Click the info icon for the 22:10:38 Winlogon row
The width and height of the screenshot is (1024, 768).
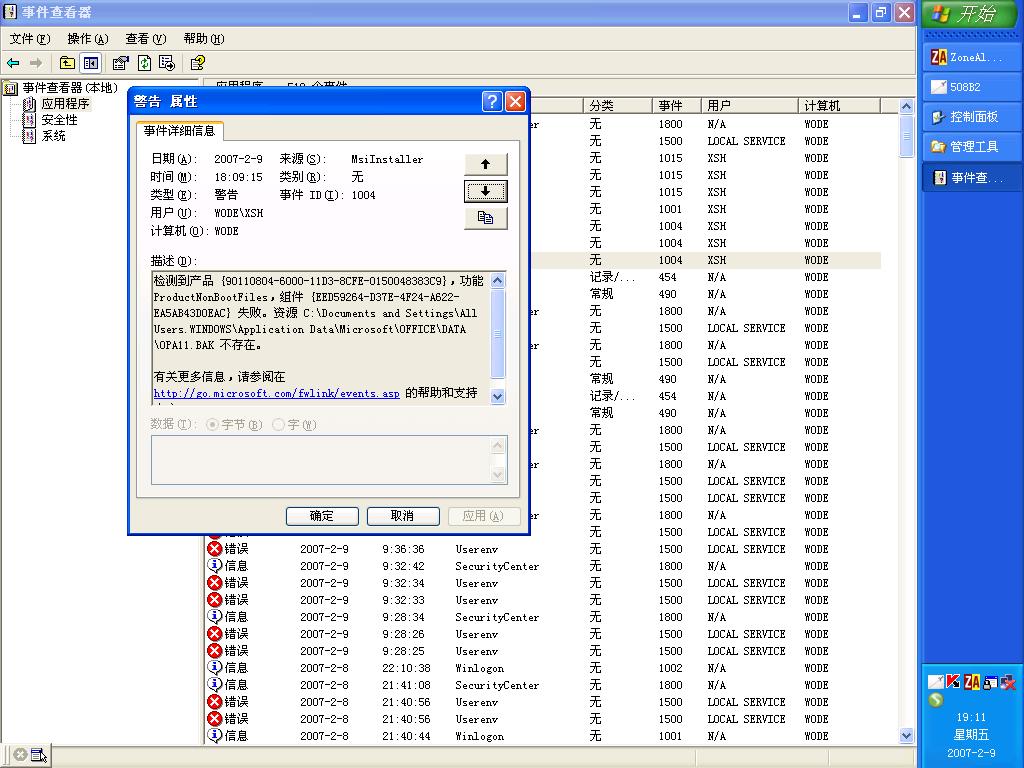click(x=214, y=667)
